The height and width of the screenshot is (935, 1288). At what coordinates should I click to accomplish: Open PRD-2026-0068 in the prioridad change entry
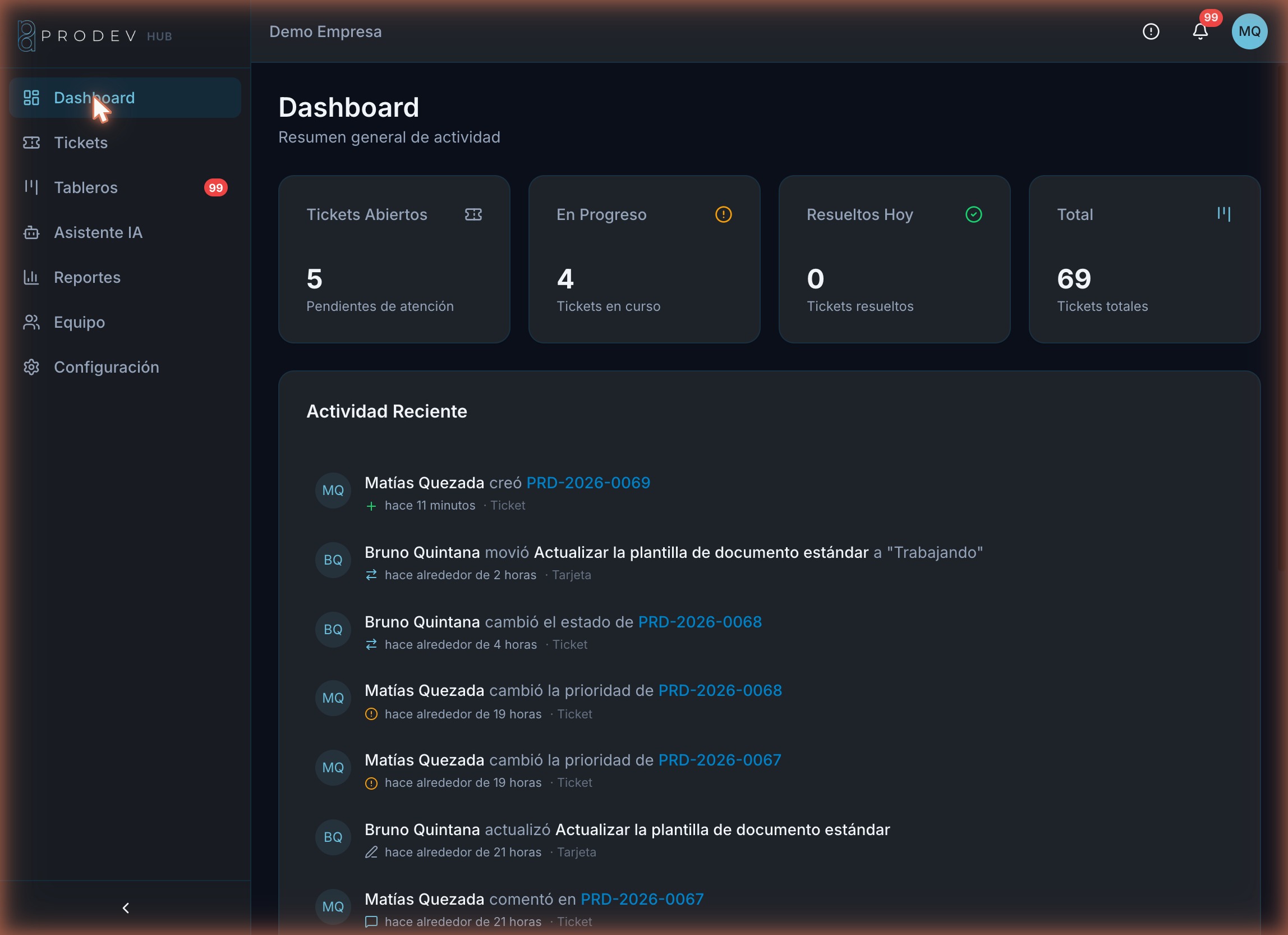tap(720, 690)
